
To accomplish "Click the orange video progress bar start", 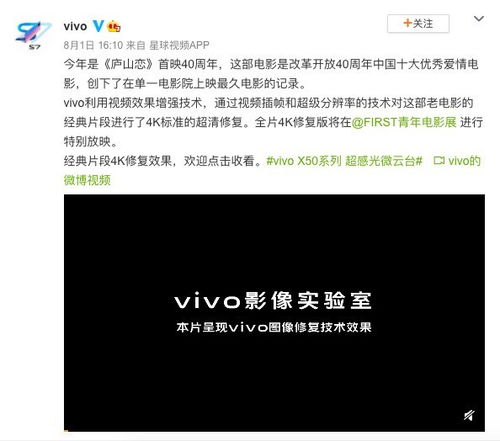I will [66, 431].
